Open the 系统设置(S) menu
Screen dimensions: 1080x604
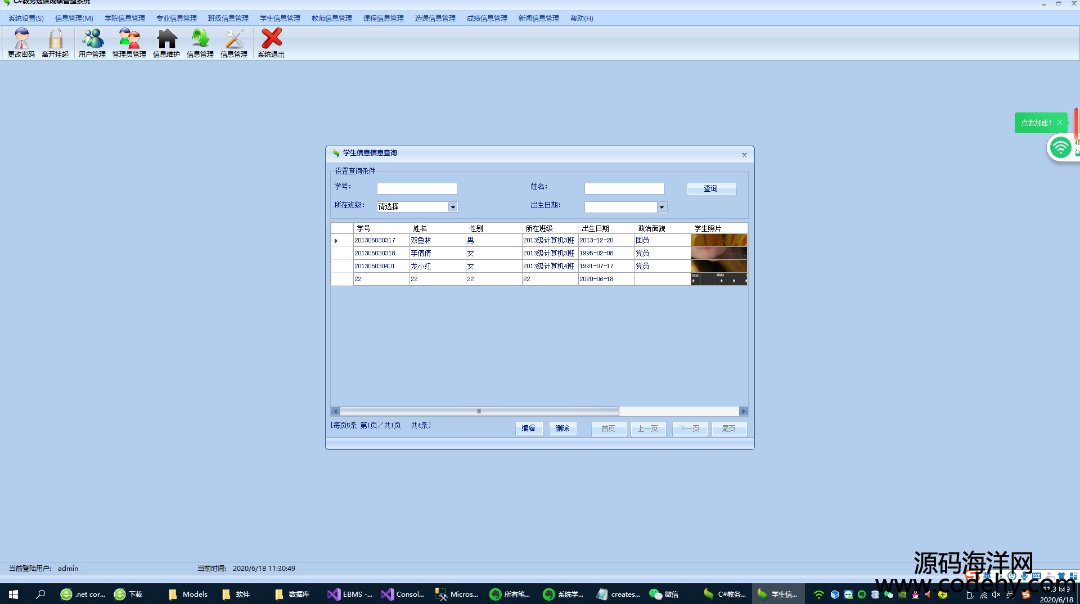[26, 18]
